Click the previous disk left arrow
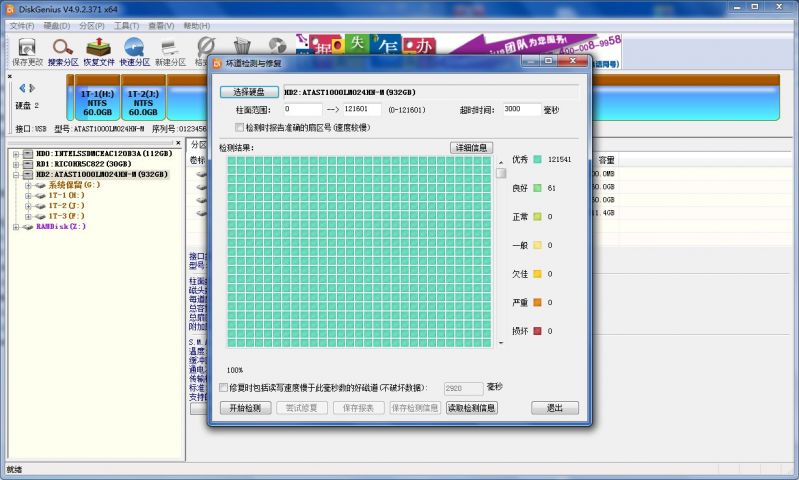Screen dimensions: 799x480 pos(22,89)
